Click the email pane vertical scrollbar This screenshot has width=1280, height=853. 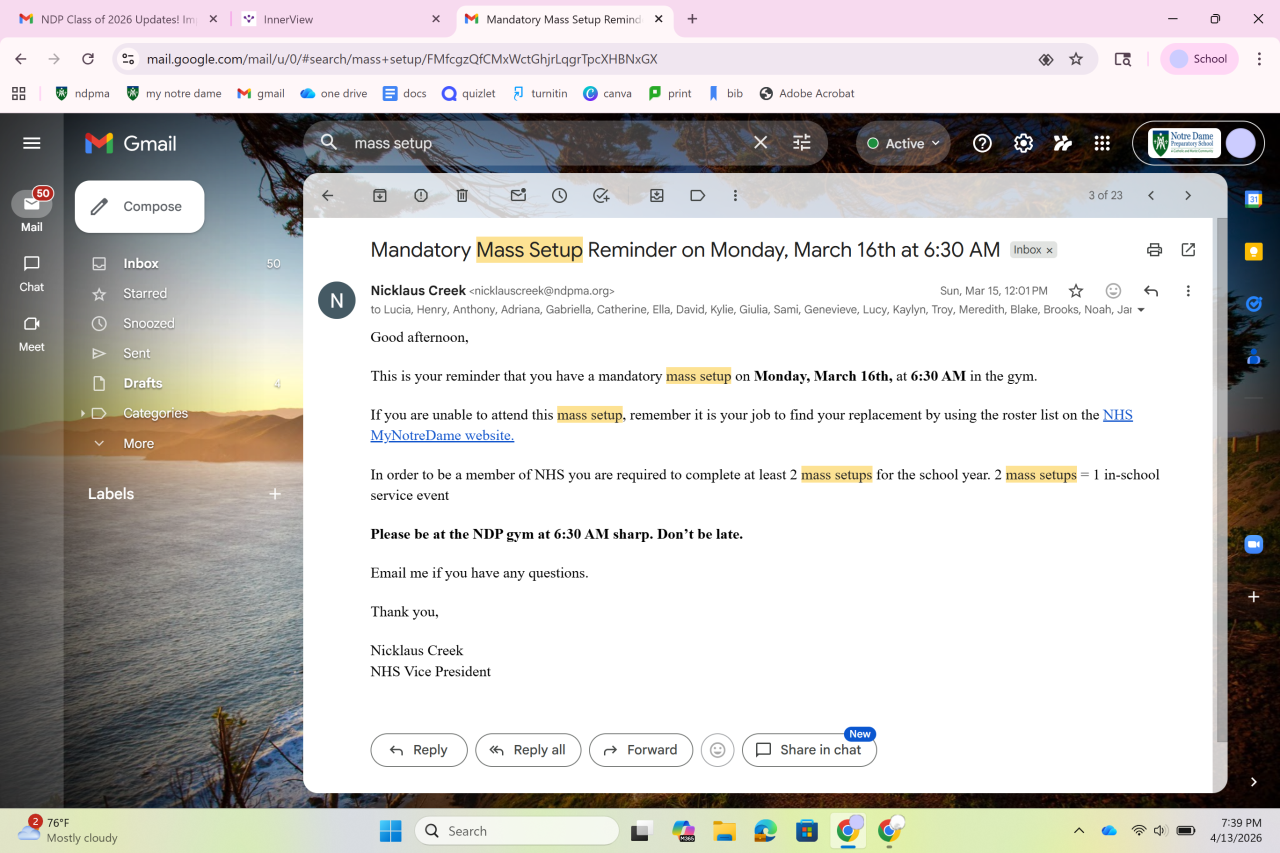point(1221,480)
